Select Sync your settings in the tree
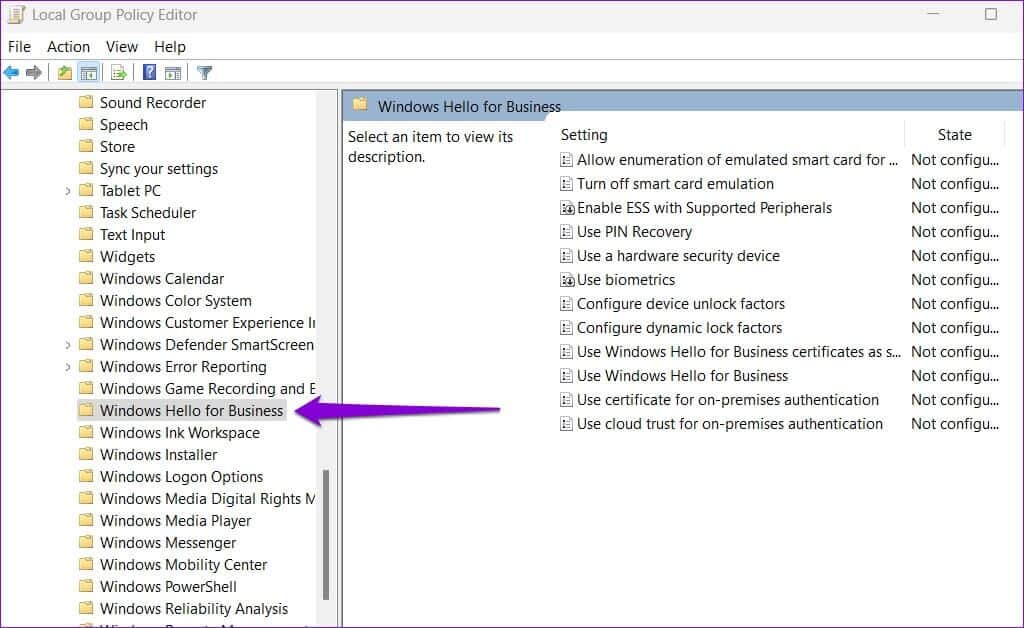The image size is (1024, 628). [x=159, y=168]
